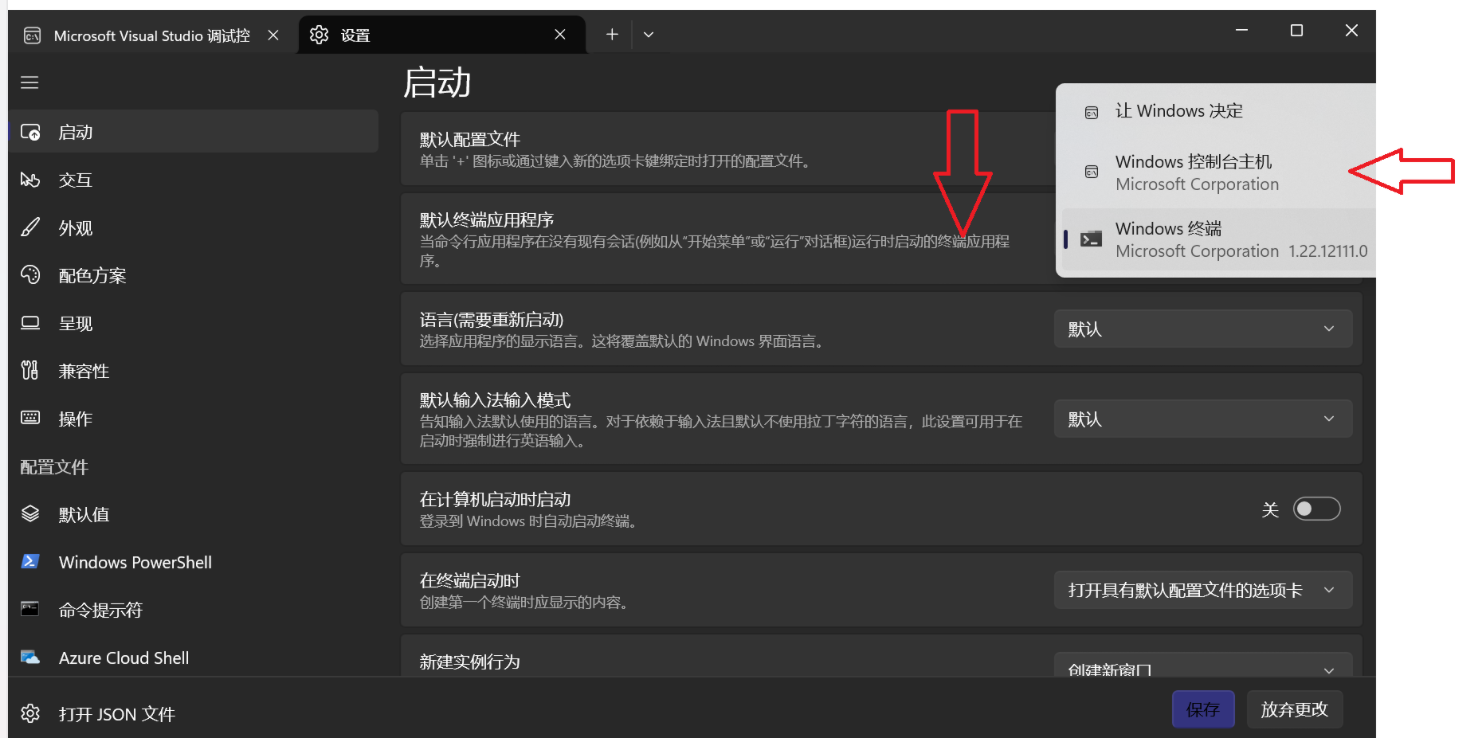Open the 操作 settings page
1461x738 pixels.
193,419
